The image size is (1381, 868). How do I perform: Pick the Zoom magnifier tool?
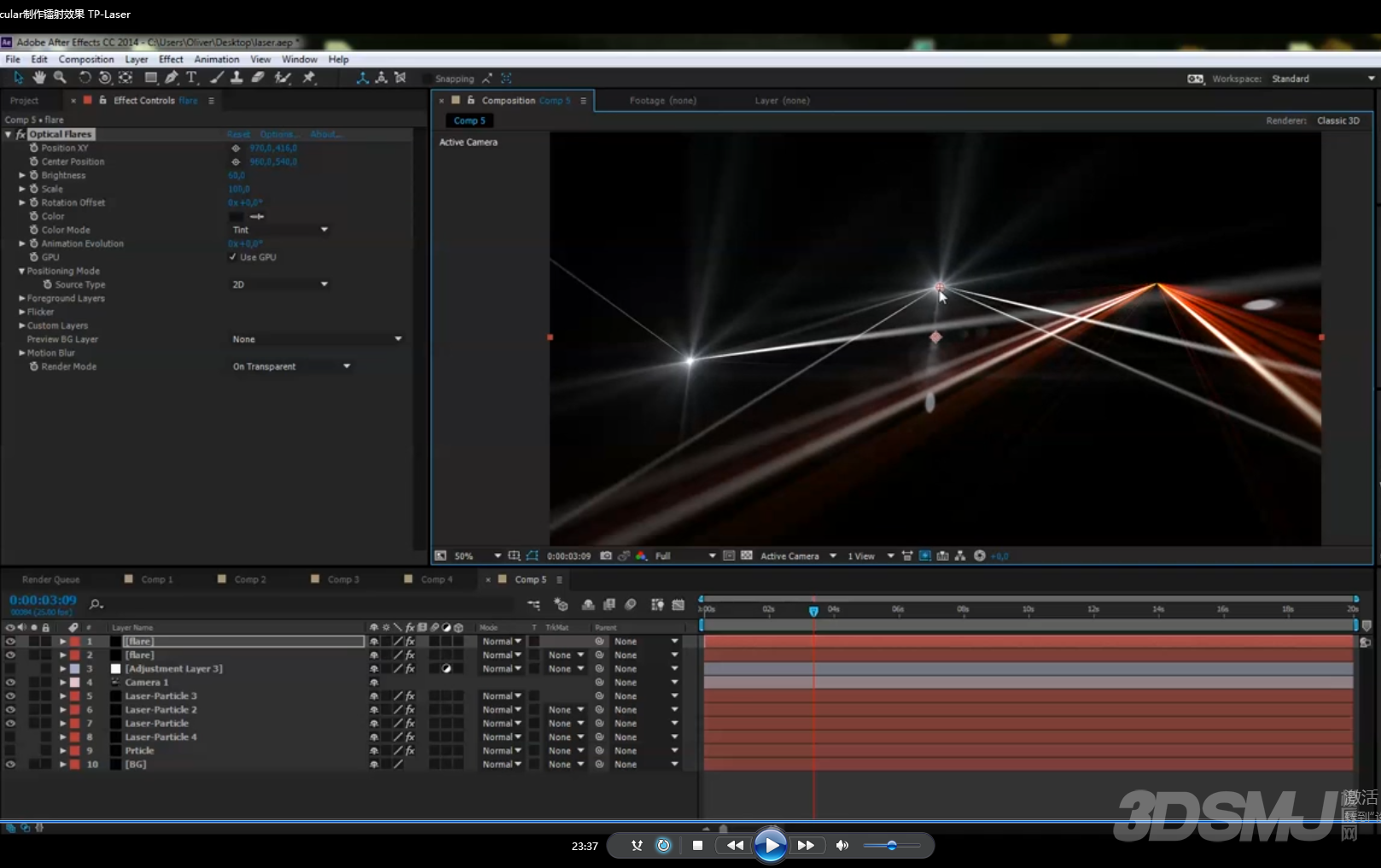60,78
